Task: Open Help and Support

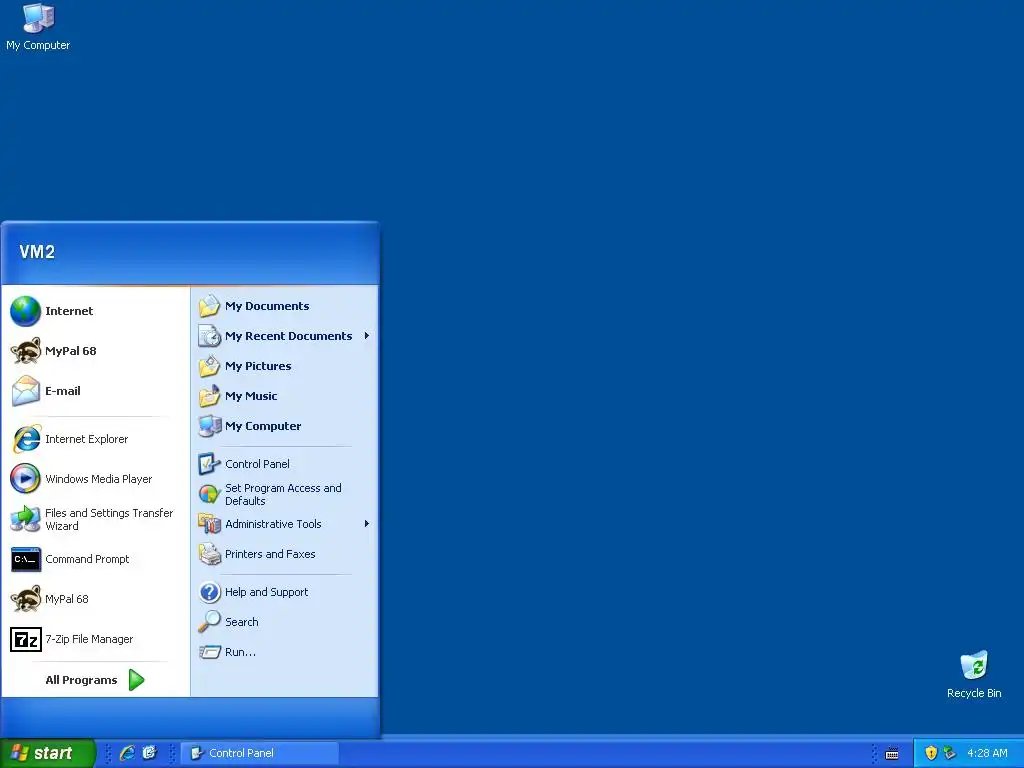Action: click(285, 592)
